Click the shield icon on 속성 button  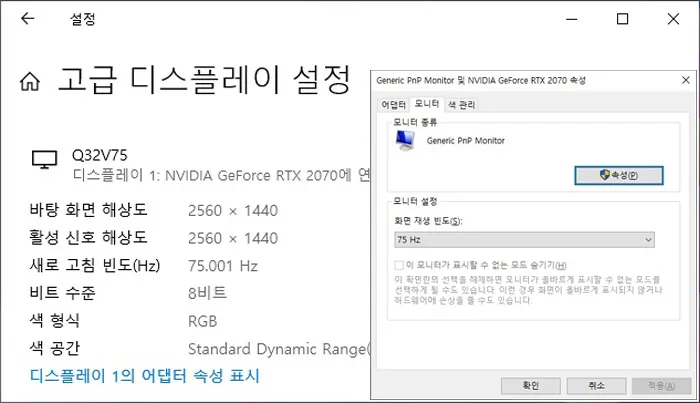(x=604, y=174)
